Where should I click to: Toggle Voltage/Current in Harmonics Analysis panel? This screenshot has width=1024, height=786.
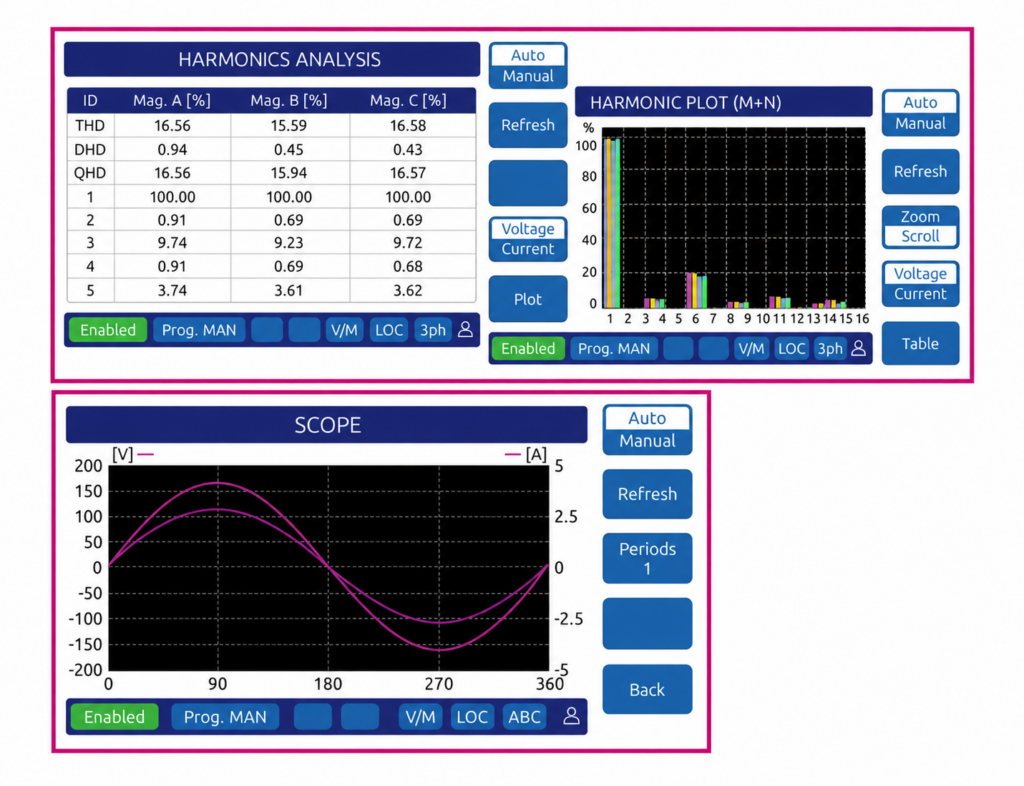pos(528,239)
